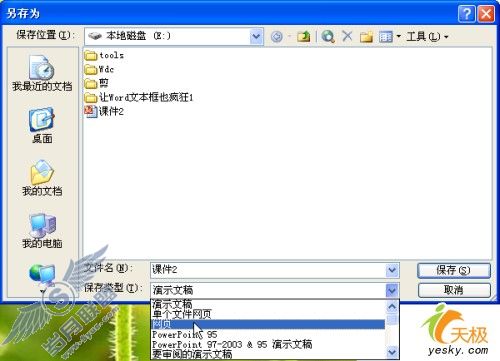Go to 桌面 in the places bar
This screenshot has height=361, width=500.
[x=42, y=125]
